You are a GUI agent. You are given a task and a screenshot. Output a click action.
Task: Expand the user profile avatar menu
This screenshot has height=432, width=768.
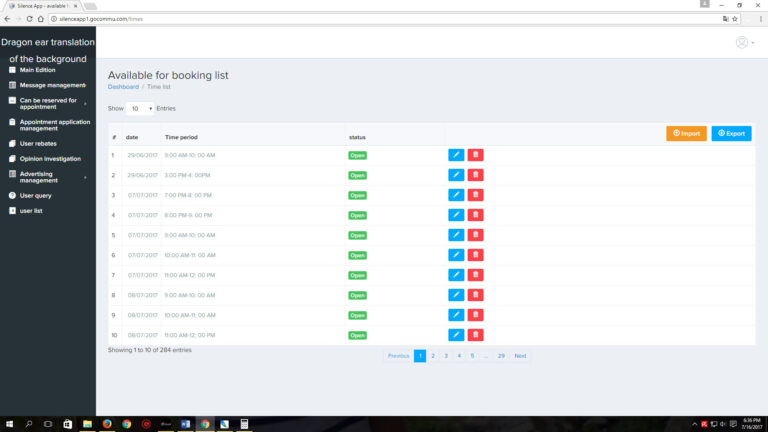(x=744, y=42)
